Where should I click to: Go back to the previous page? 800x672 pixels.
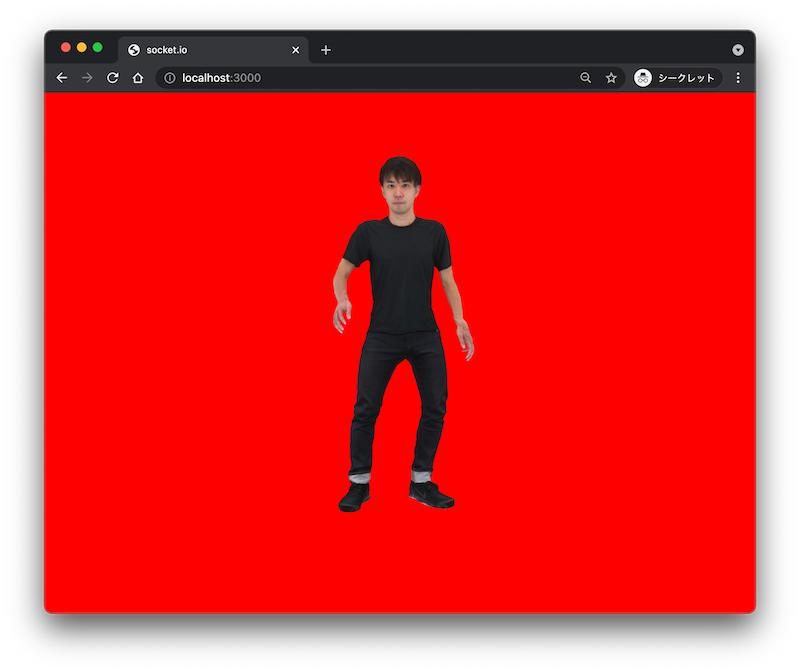(62, 78)
